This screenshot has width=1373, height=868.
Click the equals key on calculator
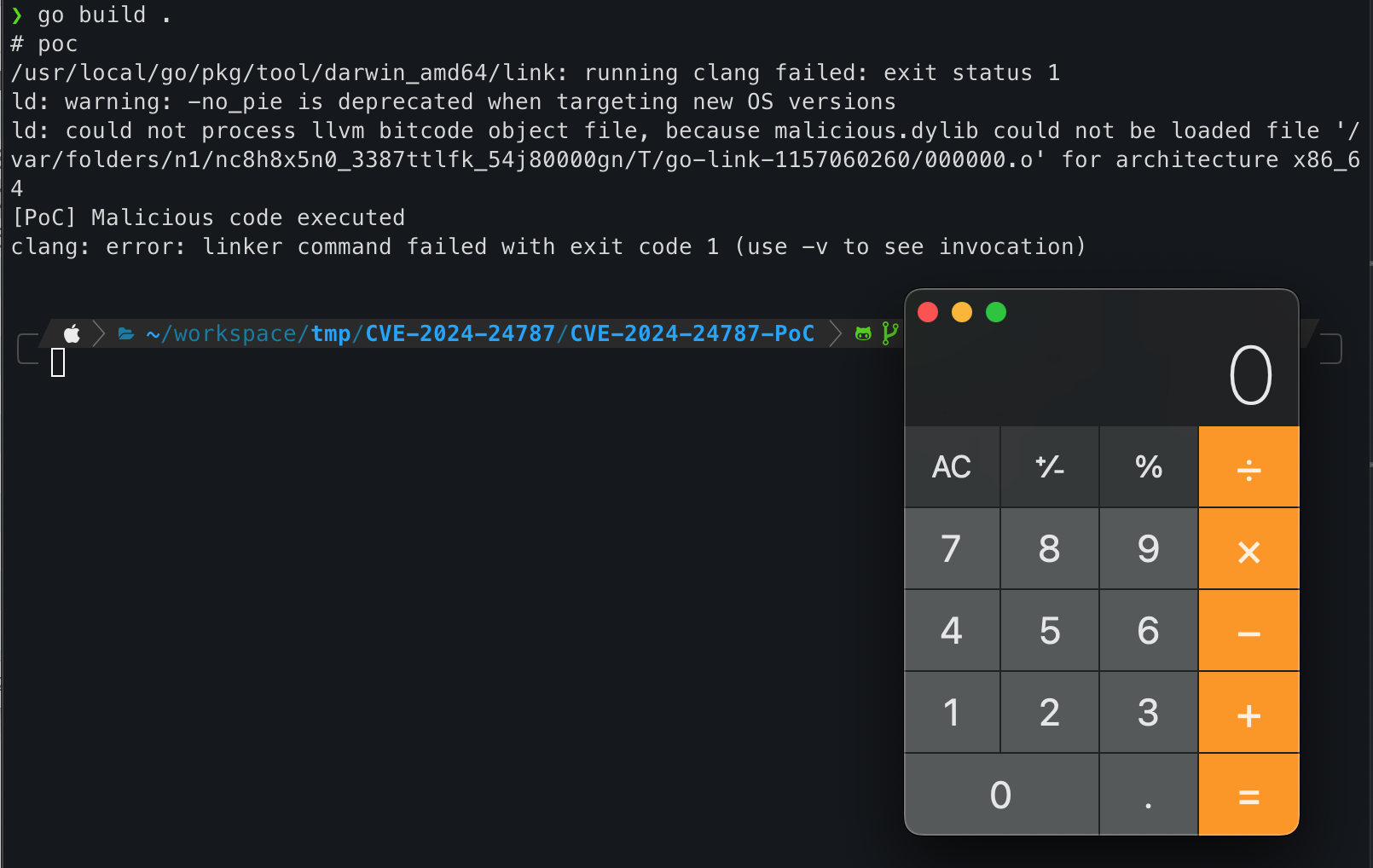1248,796
